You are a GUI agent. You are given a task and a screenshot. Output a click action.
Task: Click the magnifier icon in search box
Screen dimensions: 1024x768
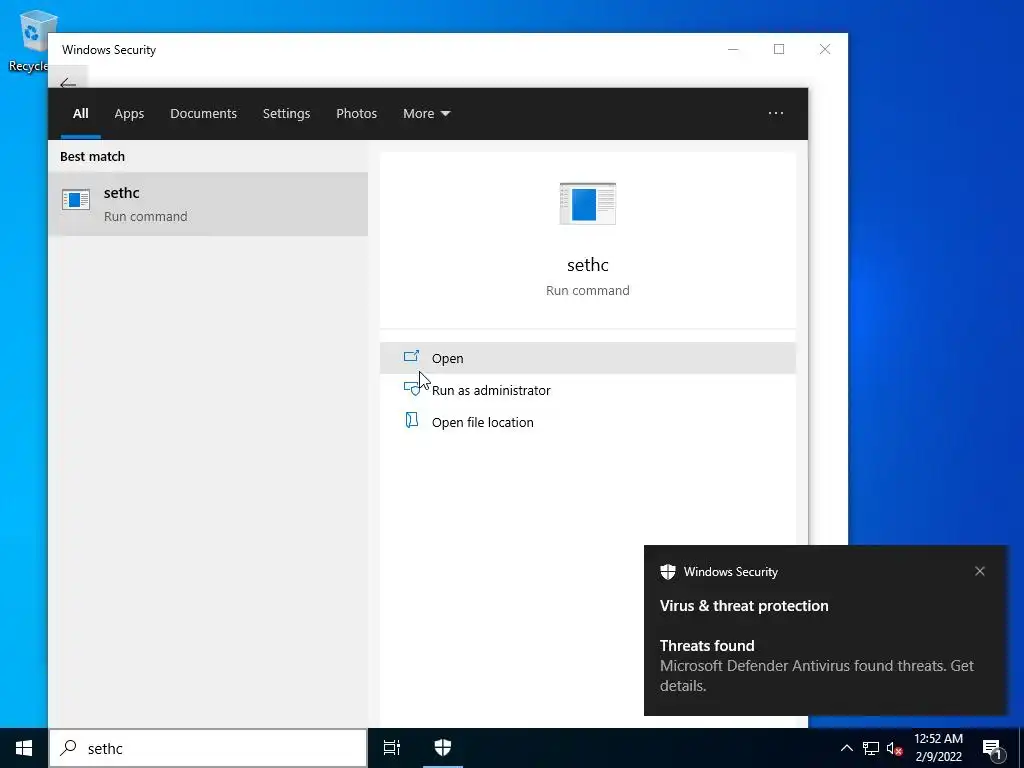[x=68, y=748]
